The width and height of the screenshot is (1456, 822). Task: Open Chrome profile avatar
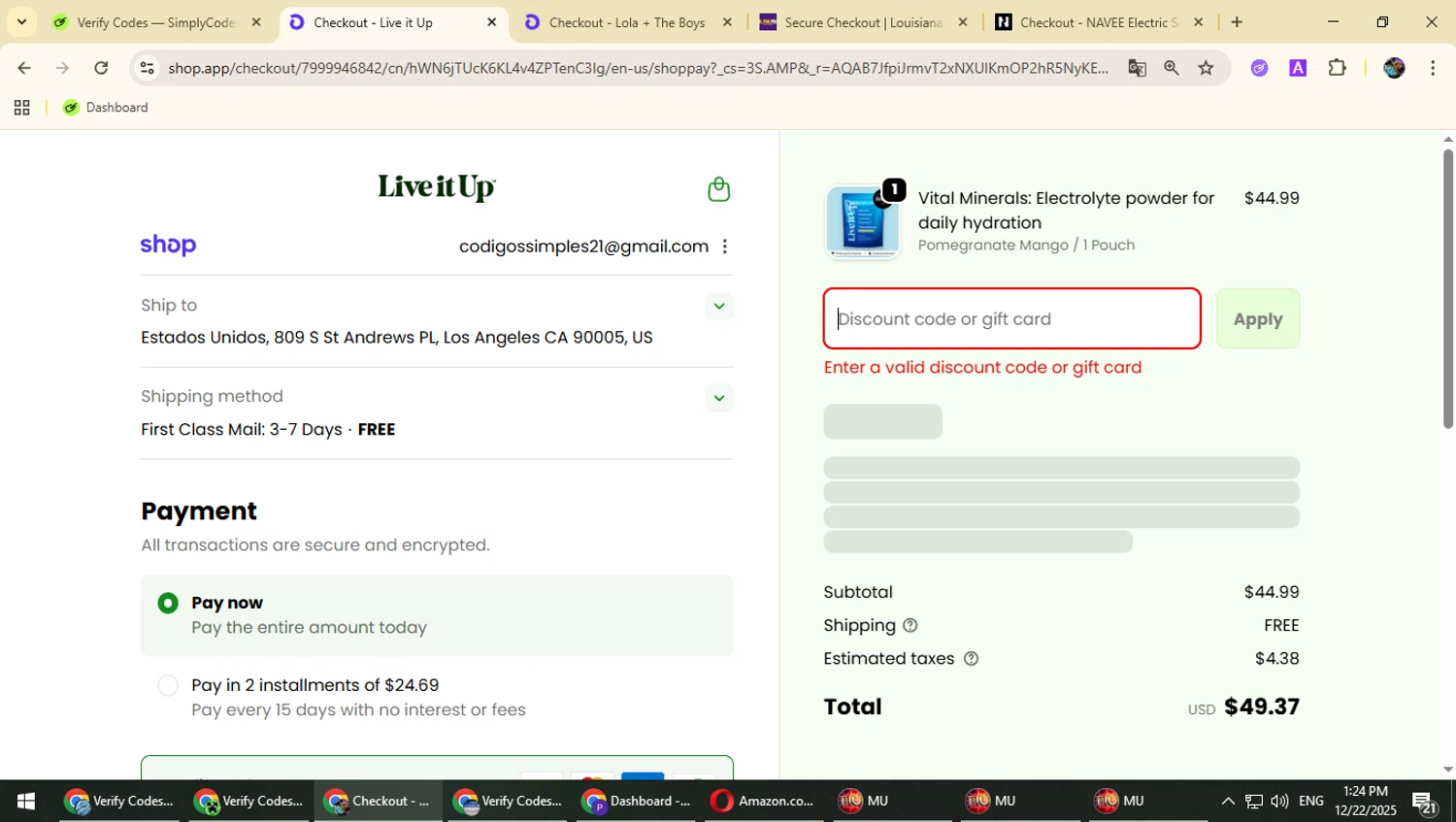point(1394,68)
